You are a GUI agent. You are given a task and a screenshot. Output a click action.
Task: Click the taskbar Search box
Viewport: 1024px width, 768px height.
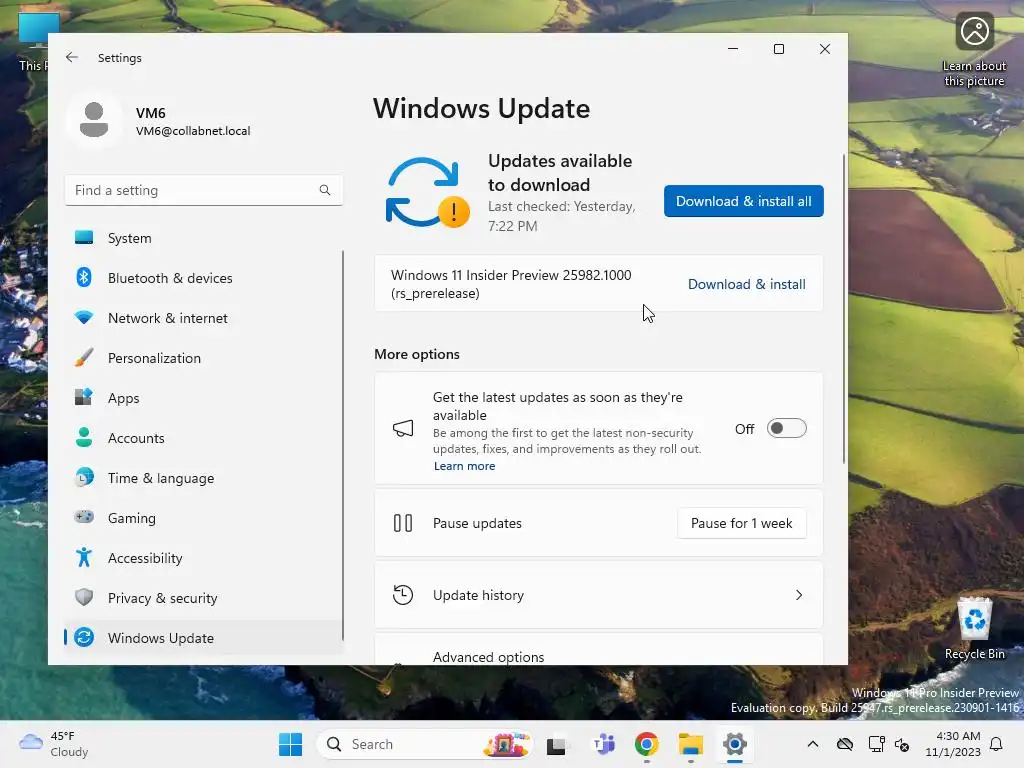coord(424,744)
